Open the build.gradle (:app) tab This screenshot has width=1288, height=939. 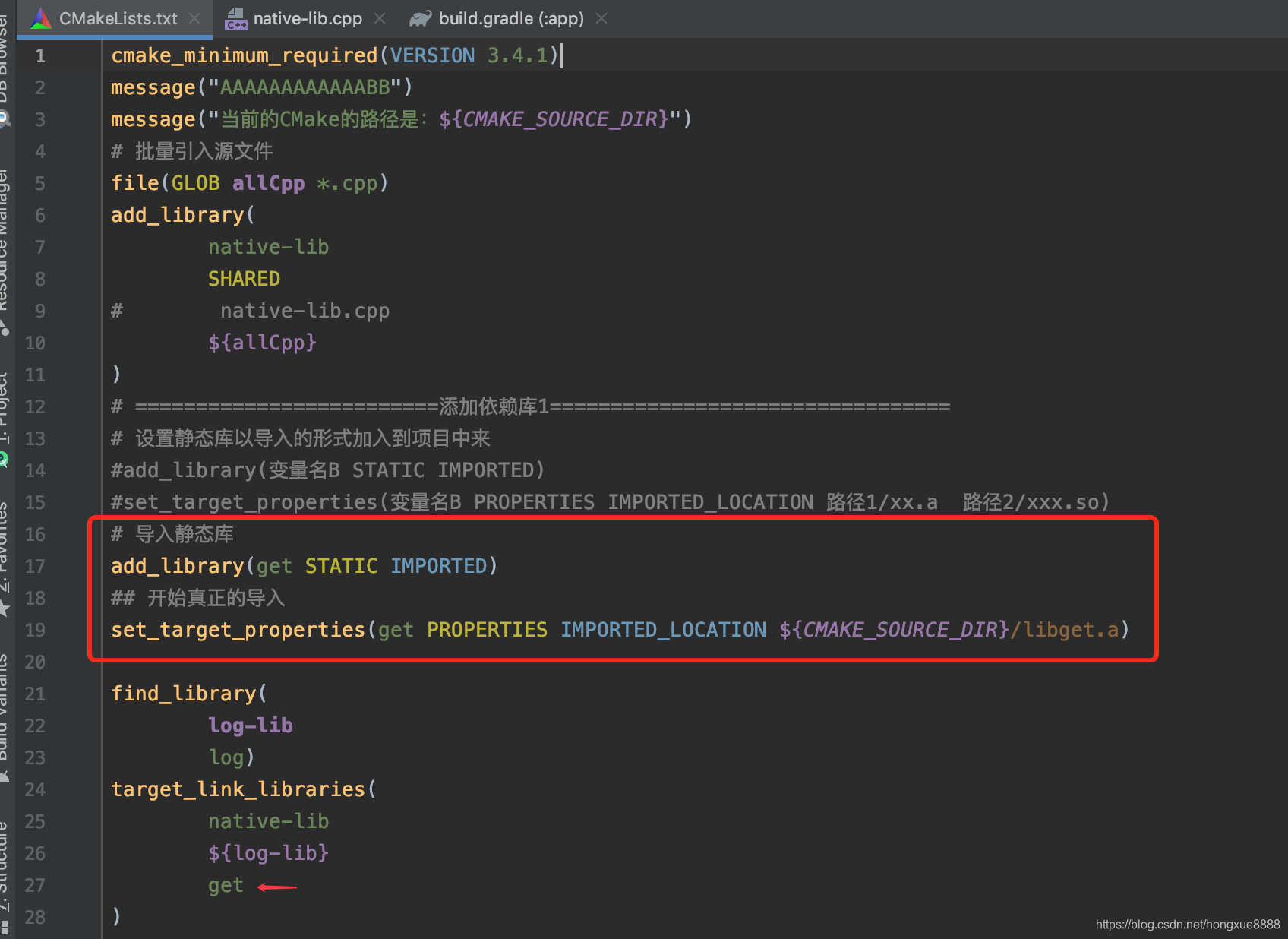[x=511, y=18]
